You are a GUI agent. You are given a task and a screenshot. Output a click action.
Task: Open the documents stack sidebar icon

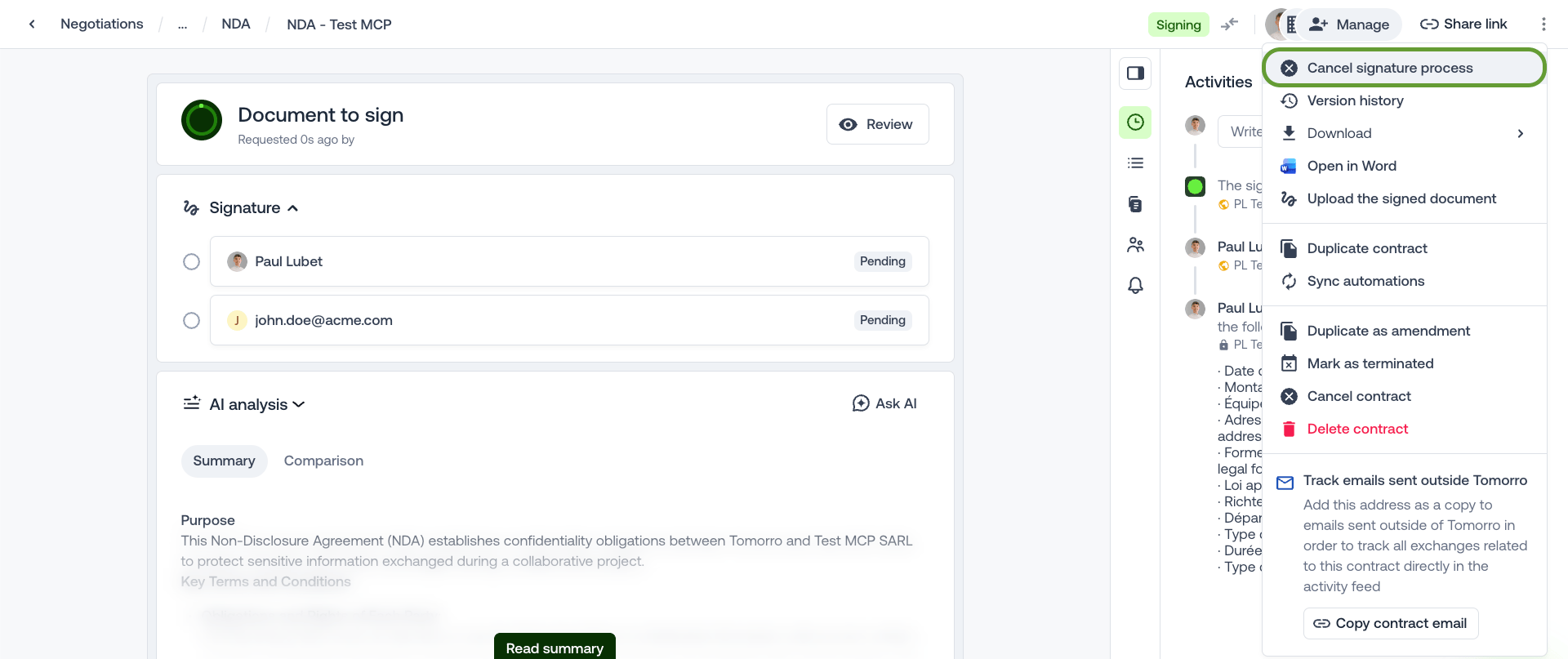coord(1135,204)
